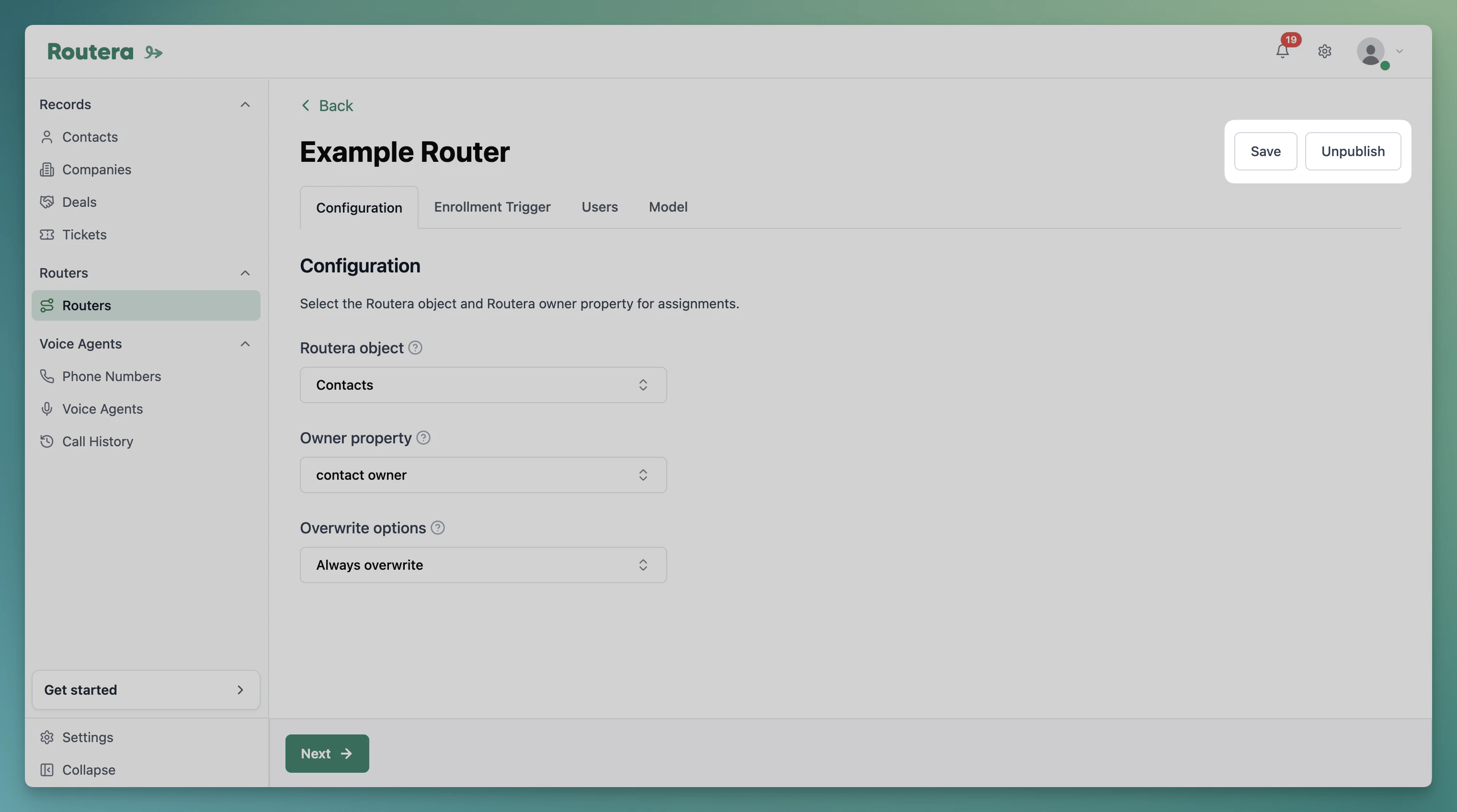Image resolution: width=1457 pixels, height=812 pixels.
Task: Open the notifications bell
Action: (x=1282, y=51)
